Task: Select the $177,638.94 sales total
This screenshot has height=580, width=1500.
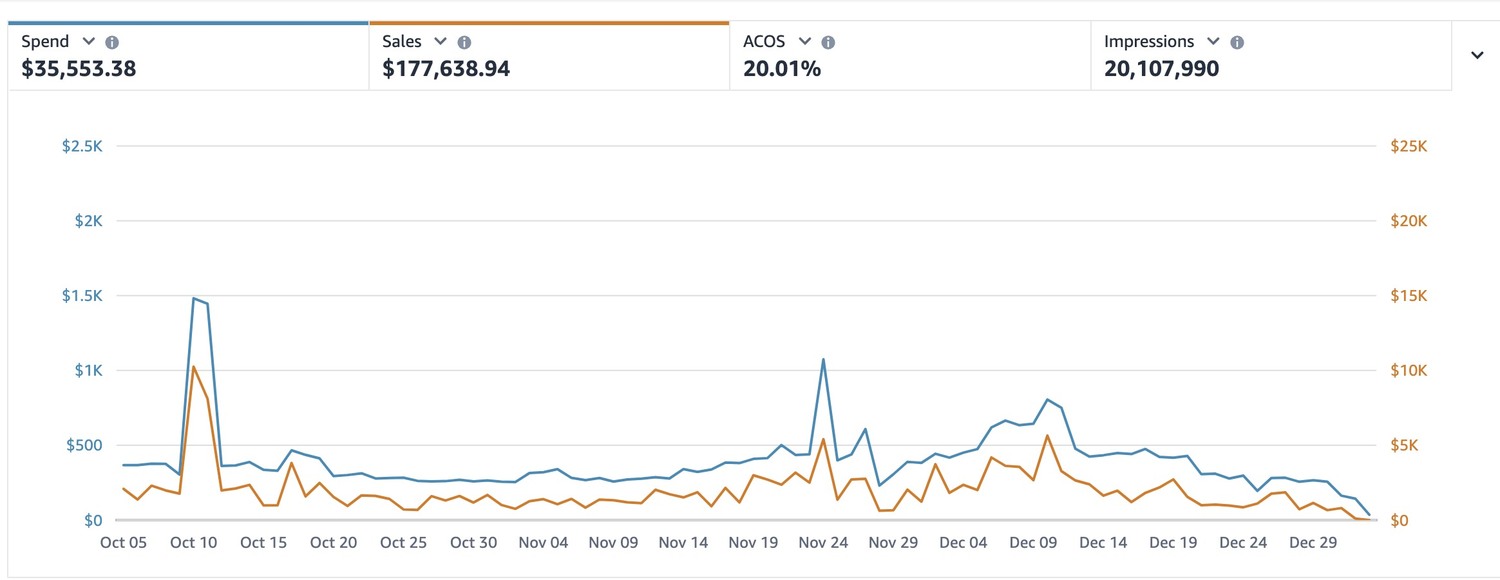Action: coord(446,69)
